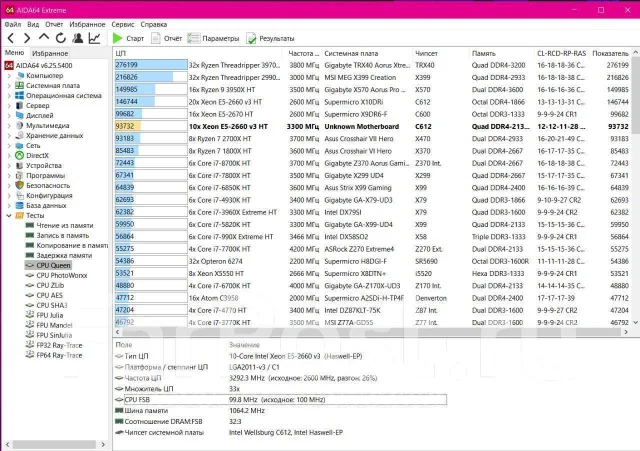Select the Устройства icon in the tree
The height and width of the screenshot is (451, 640).
coord(19,166)
